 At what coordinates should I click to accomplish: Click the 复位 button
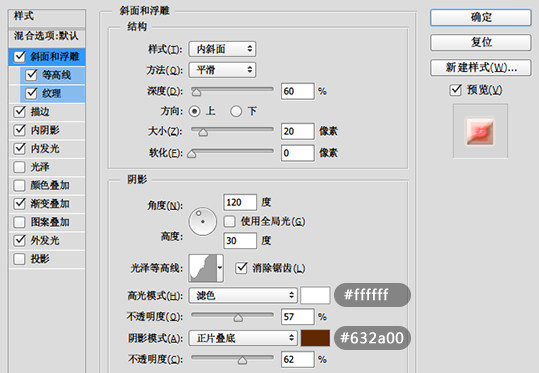(481, 42)
